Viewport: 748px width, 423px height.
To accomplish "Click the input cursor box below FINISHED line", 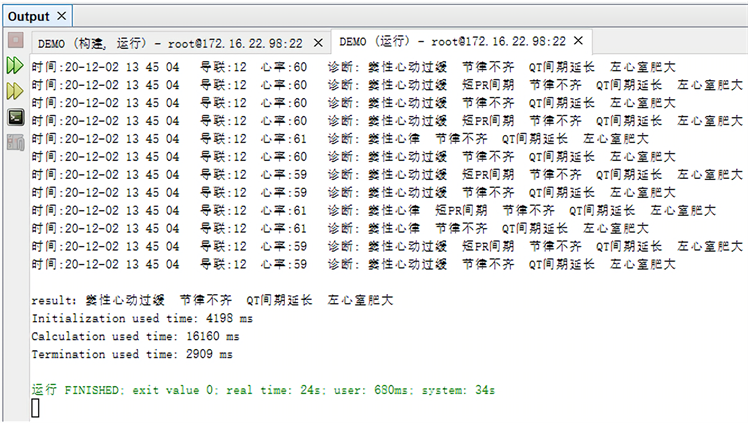I will tap(35, 408).
